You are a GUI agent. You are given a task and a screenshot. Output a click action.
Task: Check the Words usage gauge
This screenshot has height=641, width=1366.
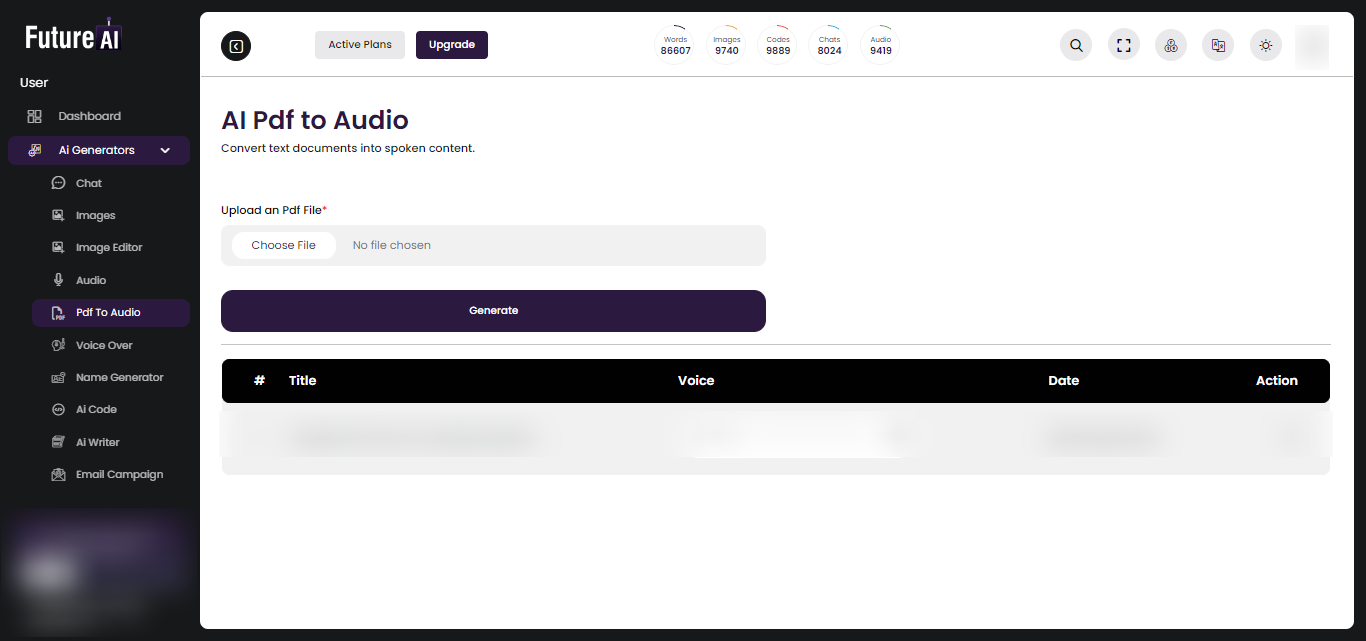pos(675,44)
